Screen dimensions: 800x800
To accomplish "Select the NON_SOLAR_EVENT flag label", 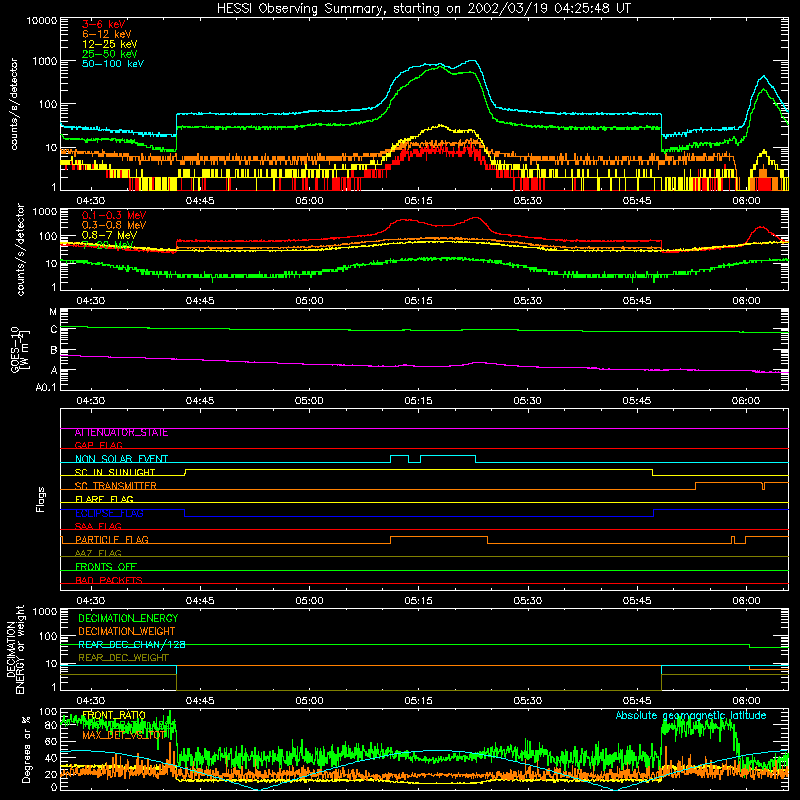I will (x=121, y=459).
